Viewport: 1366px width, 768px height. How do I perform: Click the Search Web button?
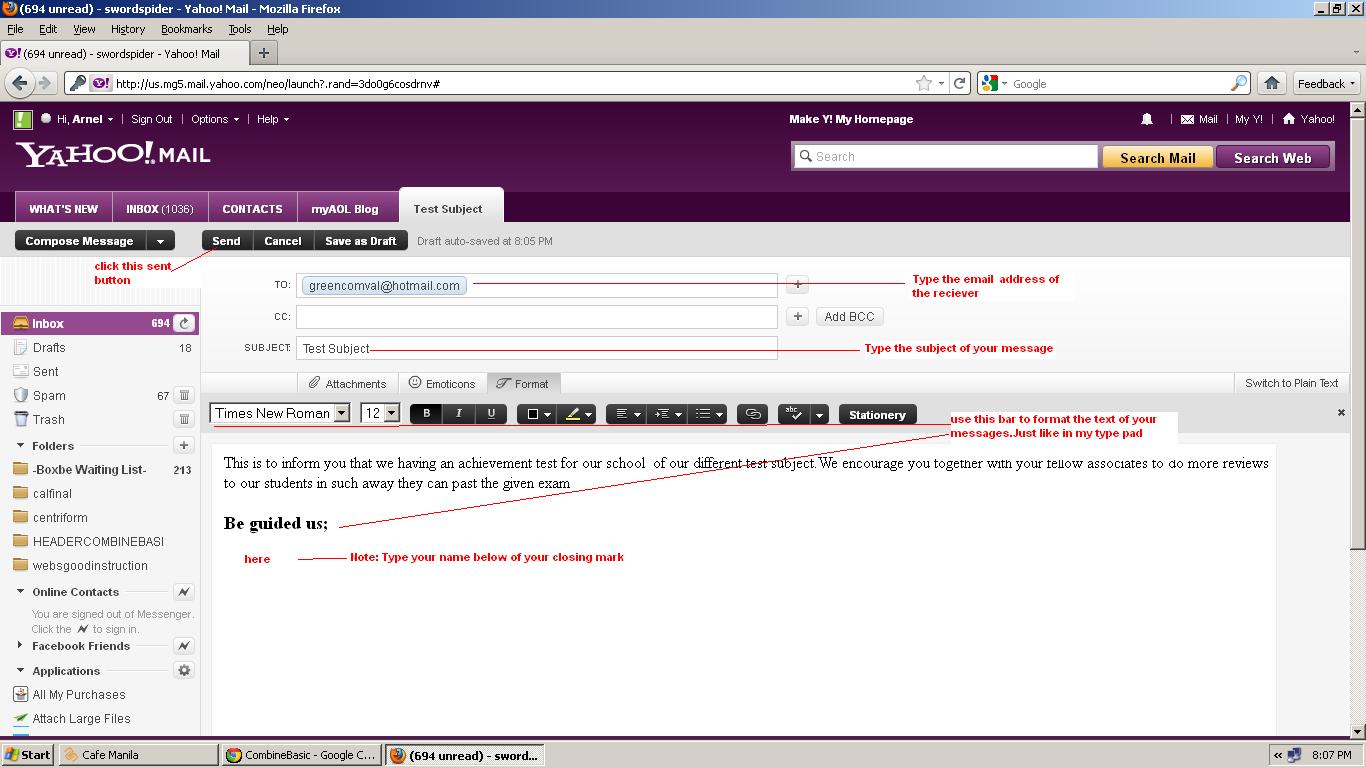click(x=1272, y=157)
